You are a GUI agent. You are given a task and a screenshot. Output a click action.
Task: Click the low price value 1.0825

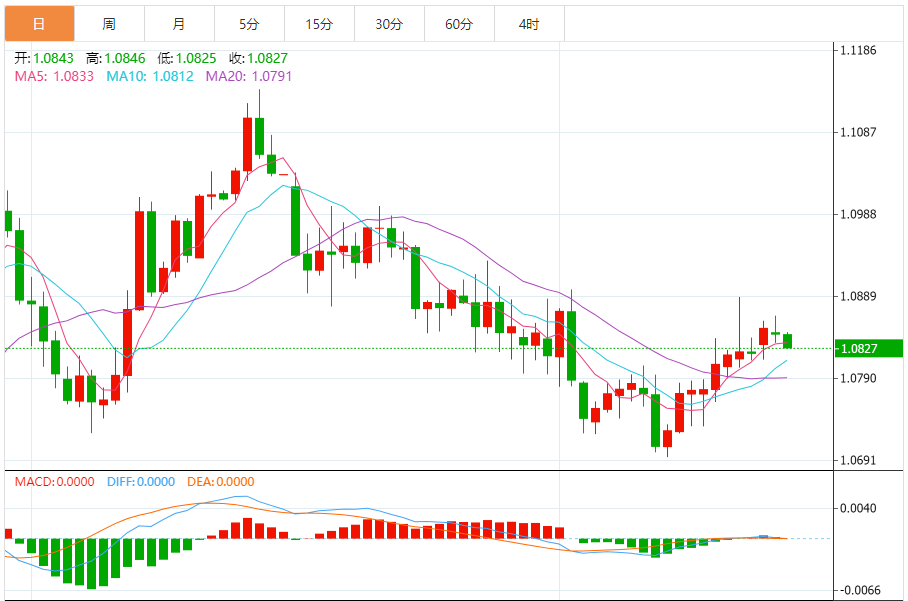[196, 58]
